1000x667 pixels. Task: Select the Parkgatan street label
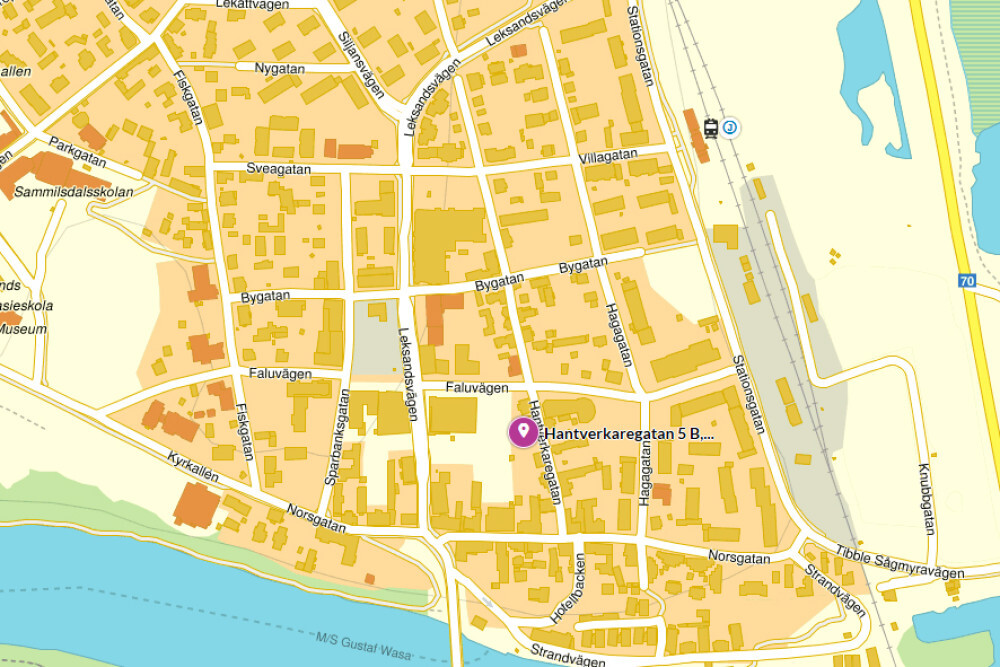point(77,152)
